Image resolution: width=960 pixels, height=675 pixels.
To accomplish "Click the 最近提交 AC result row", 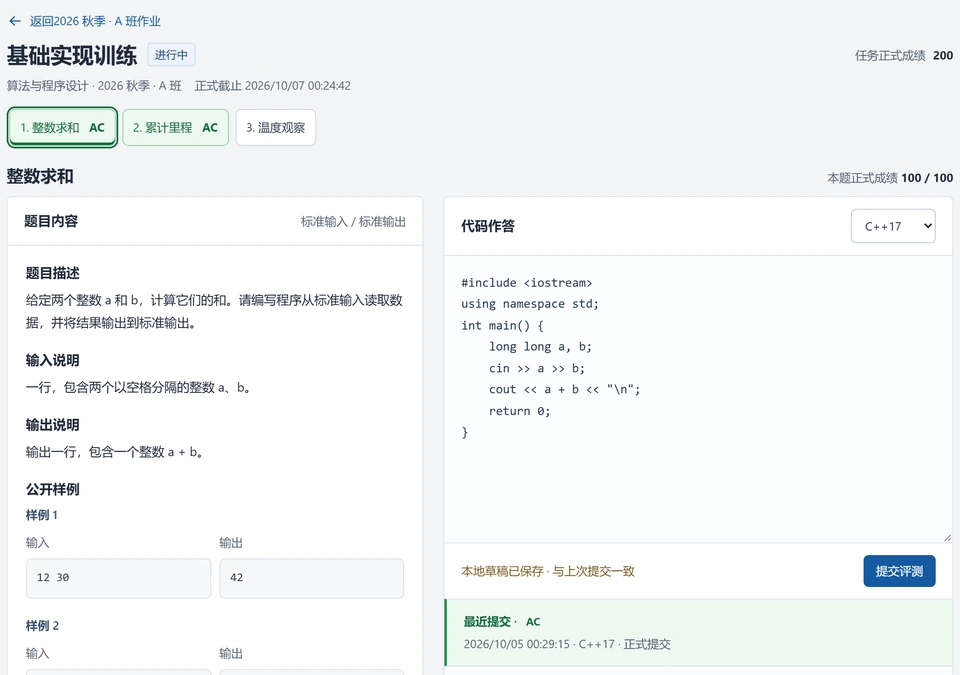I will (x=698, y=633).
